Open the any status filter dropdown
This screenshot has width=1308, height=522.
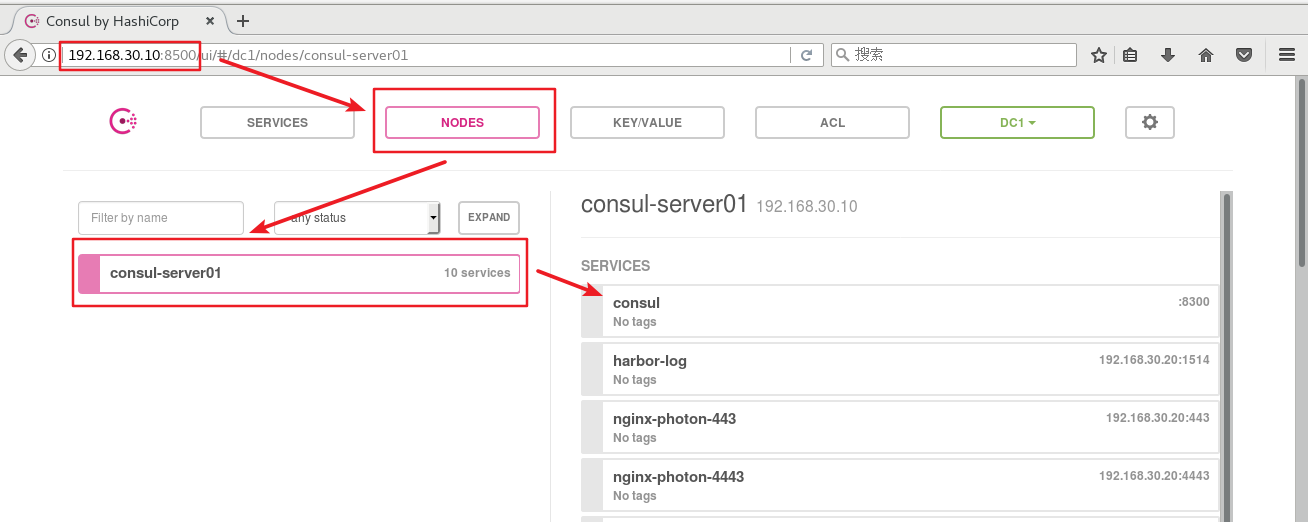(357, 217)
